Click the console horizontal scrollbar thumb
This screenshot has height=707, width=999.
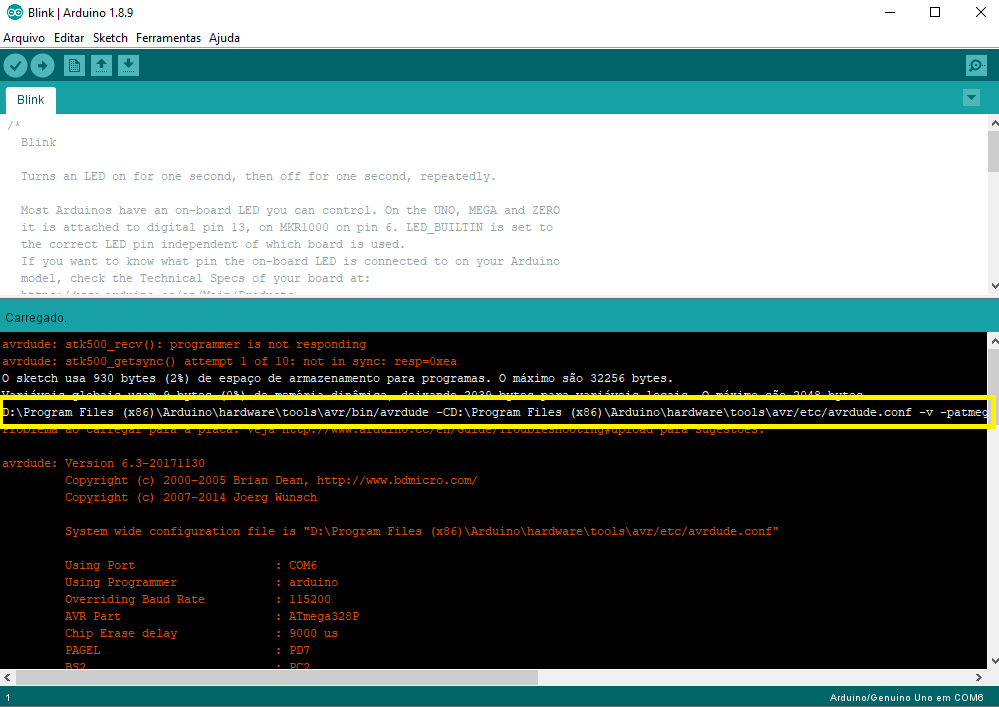(277, 677)
